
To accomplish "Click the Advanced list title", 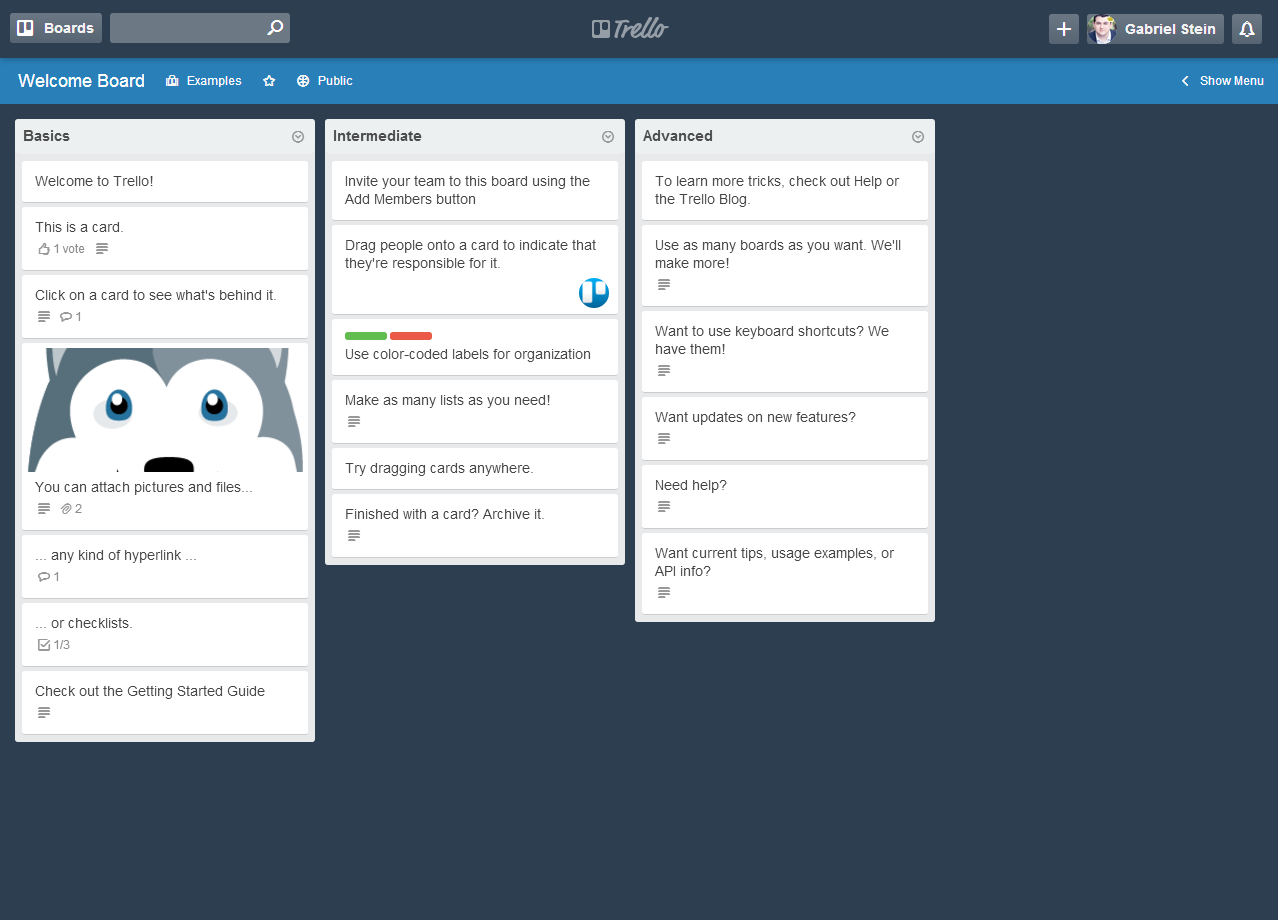I will point(678,136).
